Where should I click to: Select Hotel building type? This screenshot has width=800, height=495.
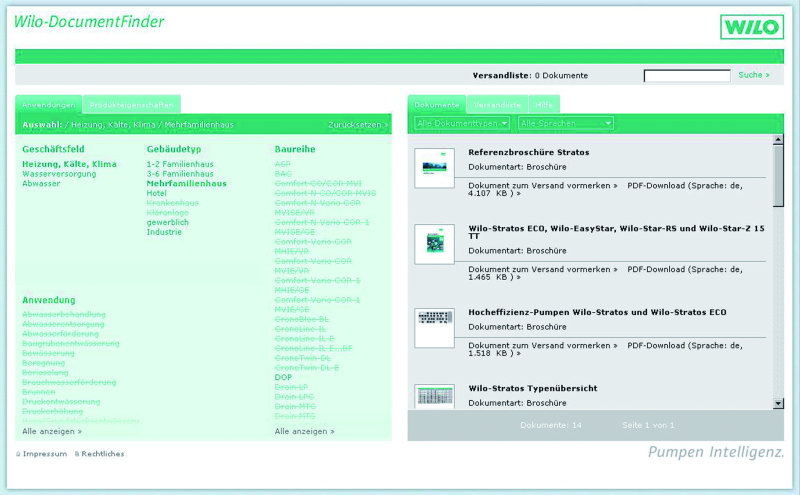(x=157, y=193)
